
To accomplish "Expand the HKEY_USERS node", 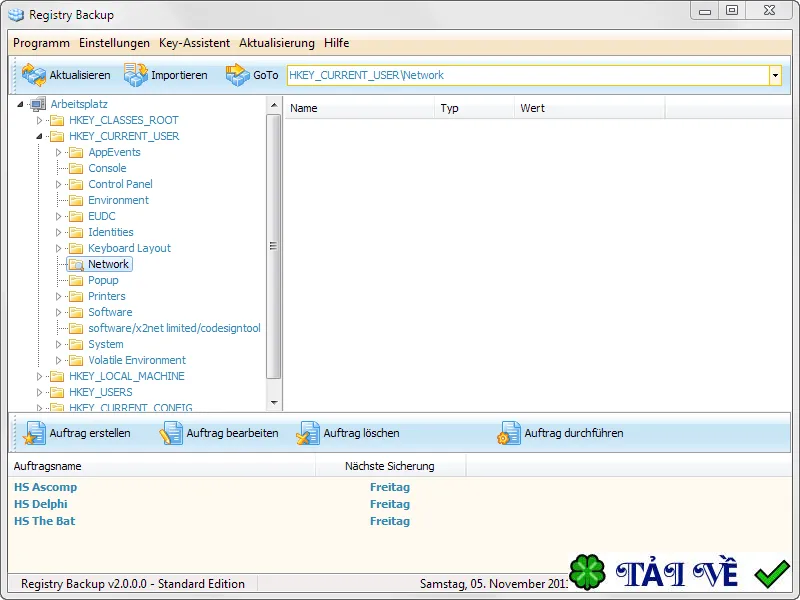I will (39, 392).
